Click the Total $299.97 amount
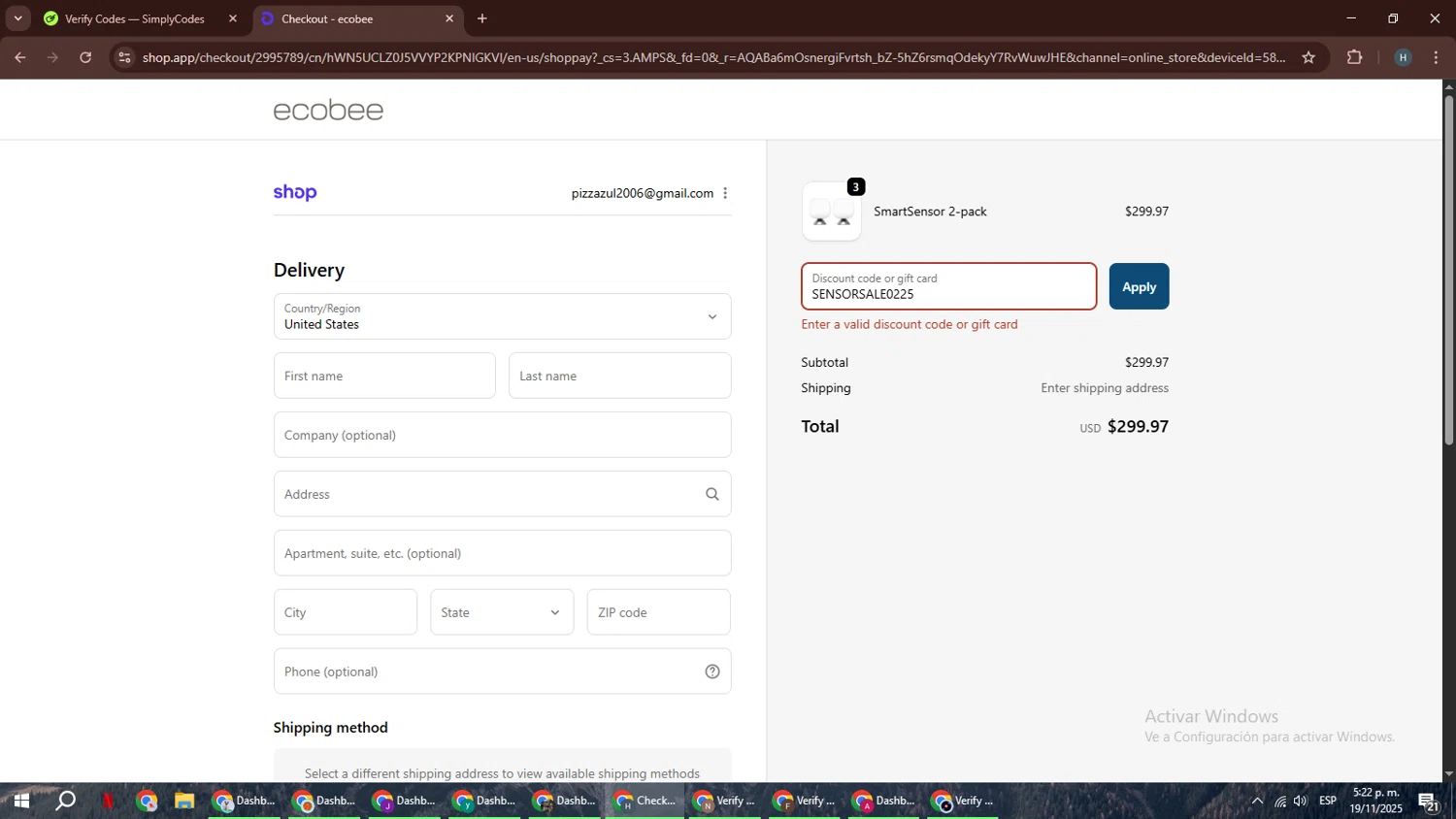Screen dimensions: 1456x819 tap(1138, 427)
